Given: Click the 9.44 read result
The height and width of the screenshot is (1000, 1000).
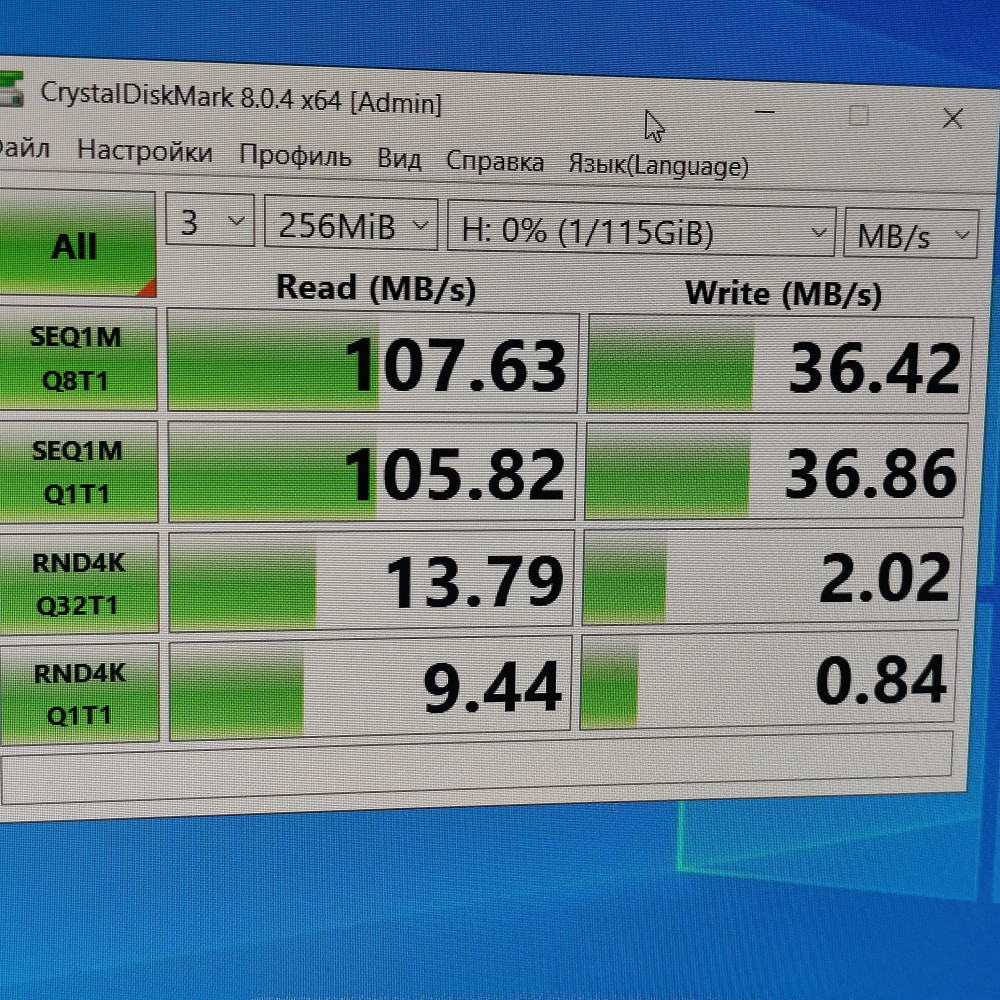Looking at the screenshot, I should [370, 688].
